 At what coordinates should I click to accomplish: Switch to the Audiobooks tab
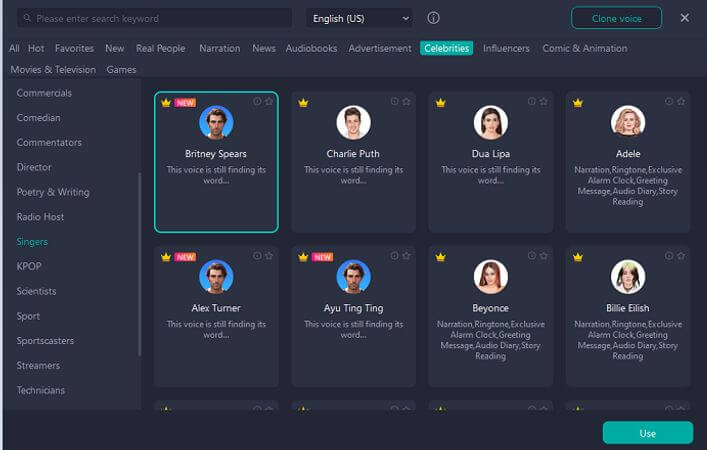tap(311, 48)
